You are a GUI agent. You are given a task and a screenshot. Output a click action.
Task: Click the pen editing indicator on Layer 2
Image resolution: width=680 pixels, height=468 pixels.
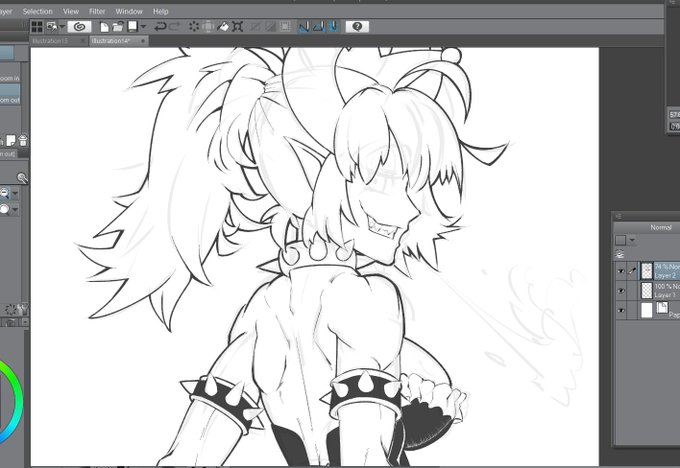pos(632,271)
